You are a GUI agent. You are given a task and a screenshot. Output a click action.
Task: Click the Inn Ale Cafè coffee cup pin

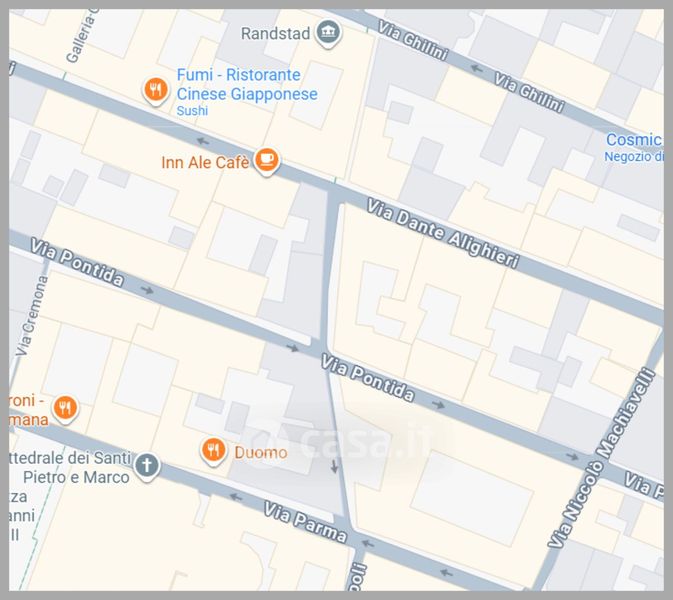pos(266,160)
